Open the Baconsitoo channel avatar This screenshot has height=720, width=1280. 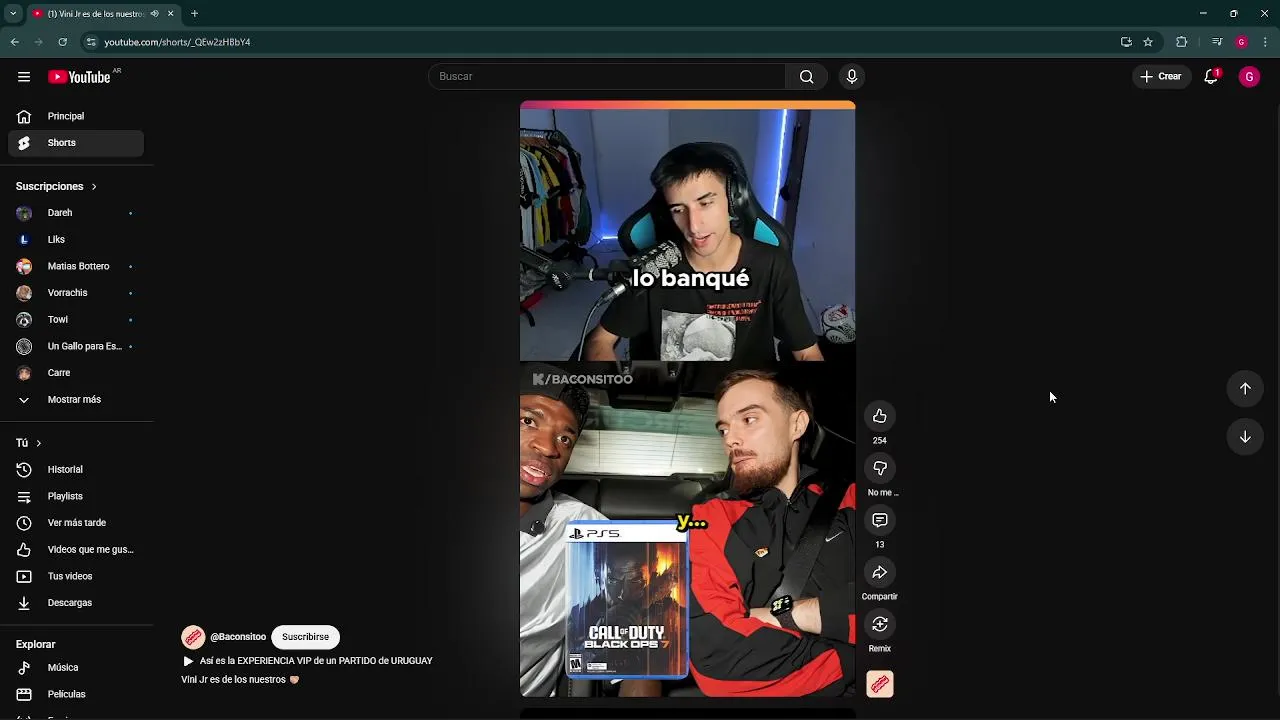click(x=193, y=637)
